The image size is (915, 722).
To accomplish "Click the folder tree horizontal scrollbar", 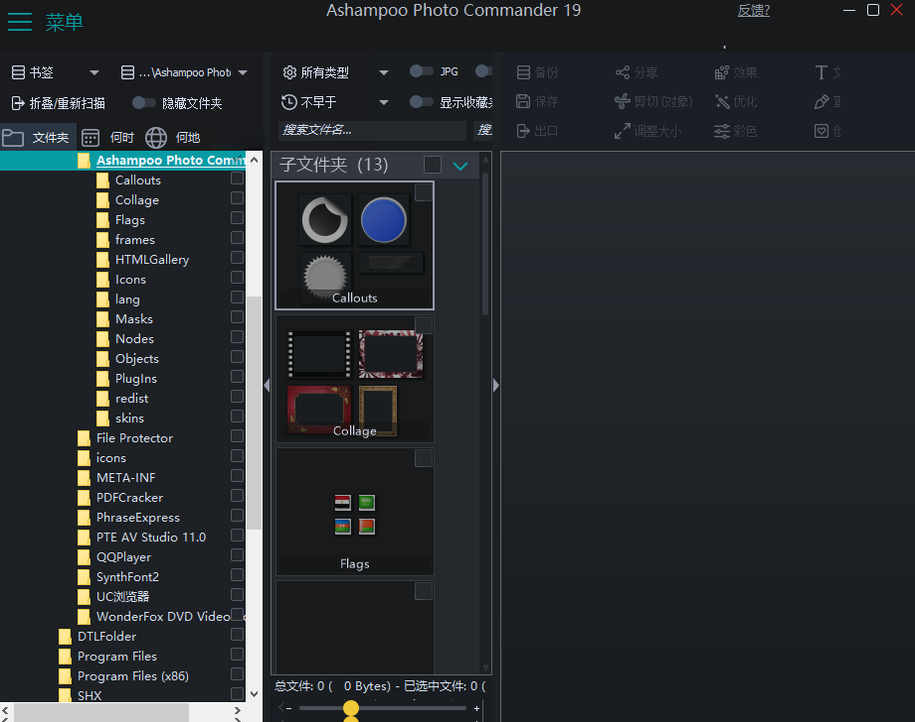I will (102, 712).
